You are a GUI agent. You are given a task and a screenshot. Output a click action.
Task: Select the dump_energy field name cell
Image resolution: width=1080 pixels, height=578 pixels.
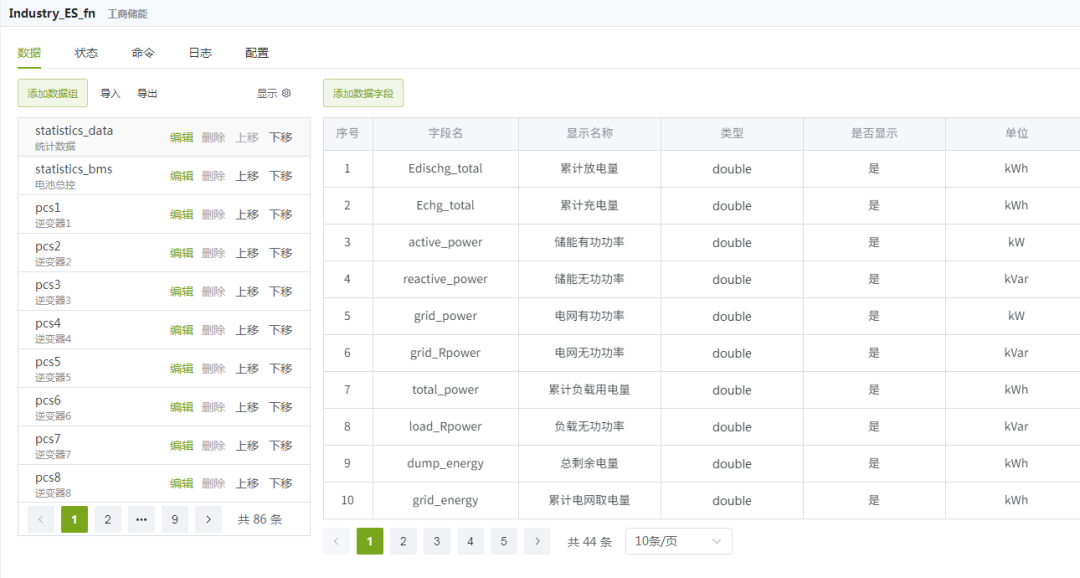(x=446, y=464)
